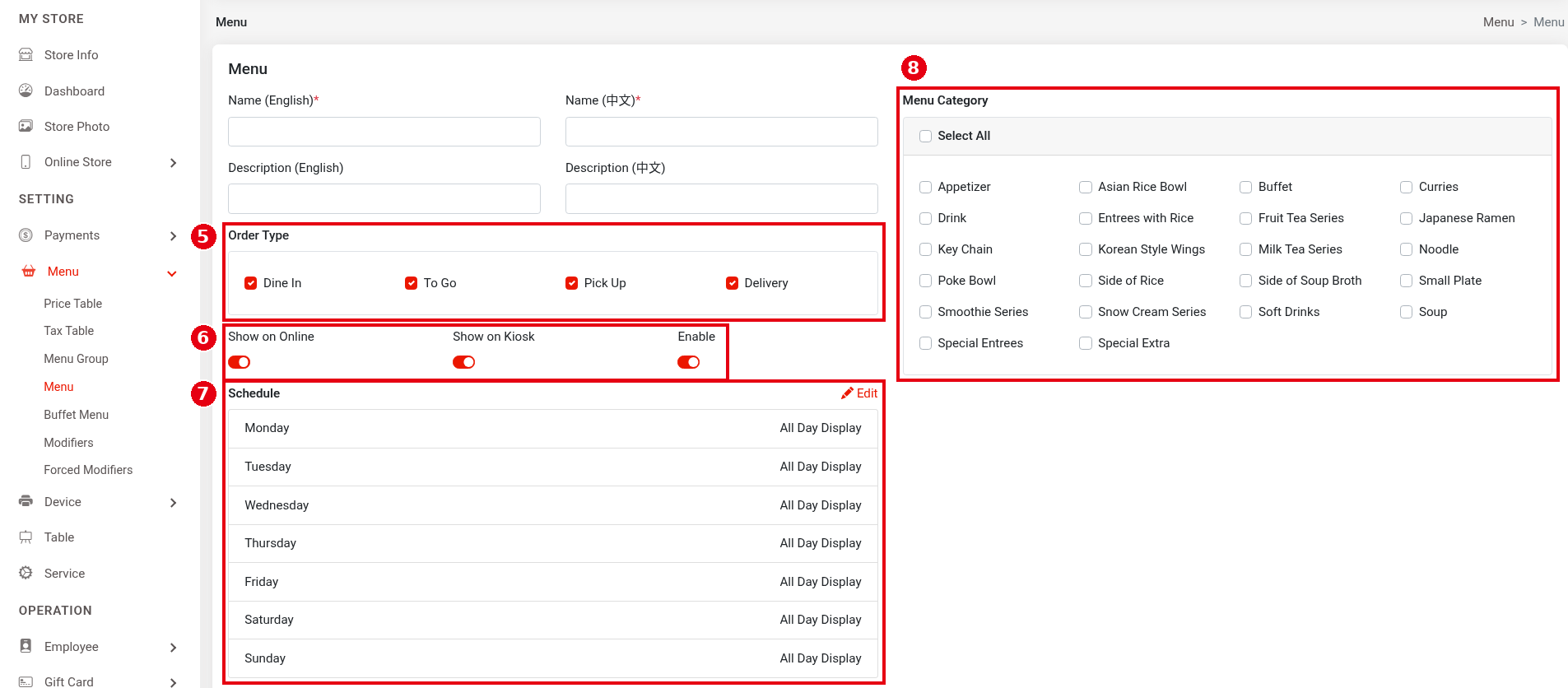Click the Service gear icon
The height and width of the screenshot is (688, 1568).
(26, 573)
